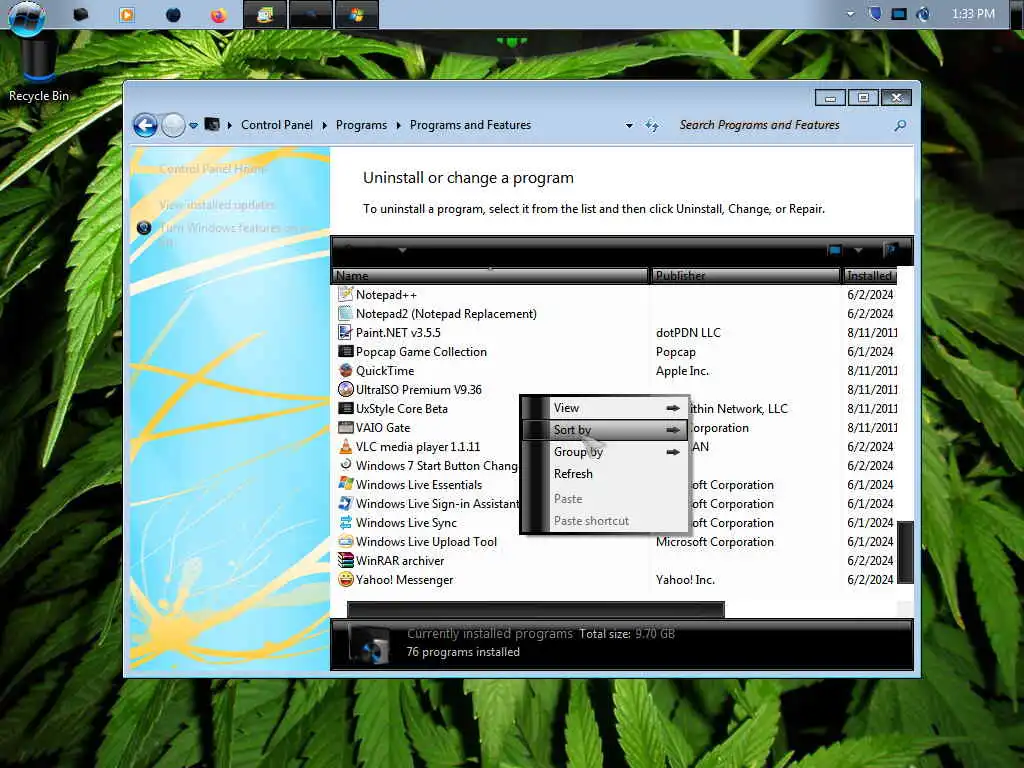Choose Sort by in the context menu

click(x=605, y=430)
